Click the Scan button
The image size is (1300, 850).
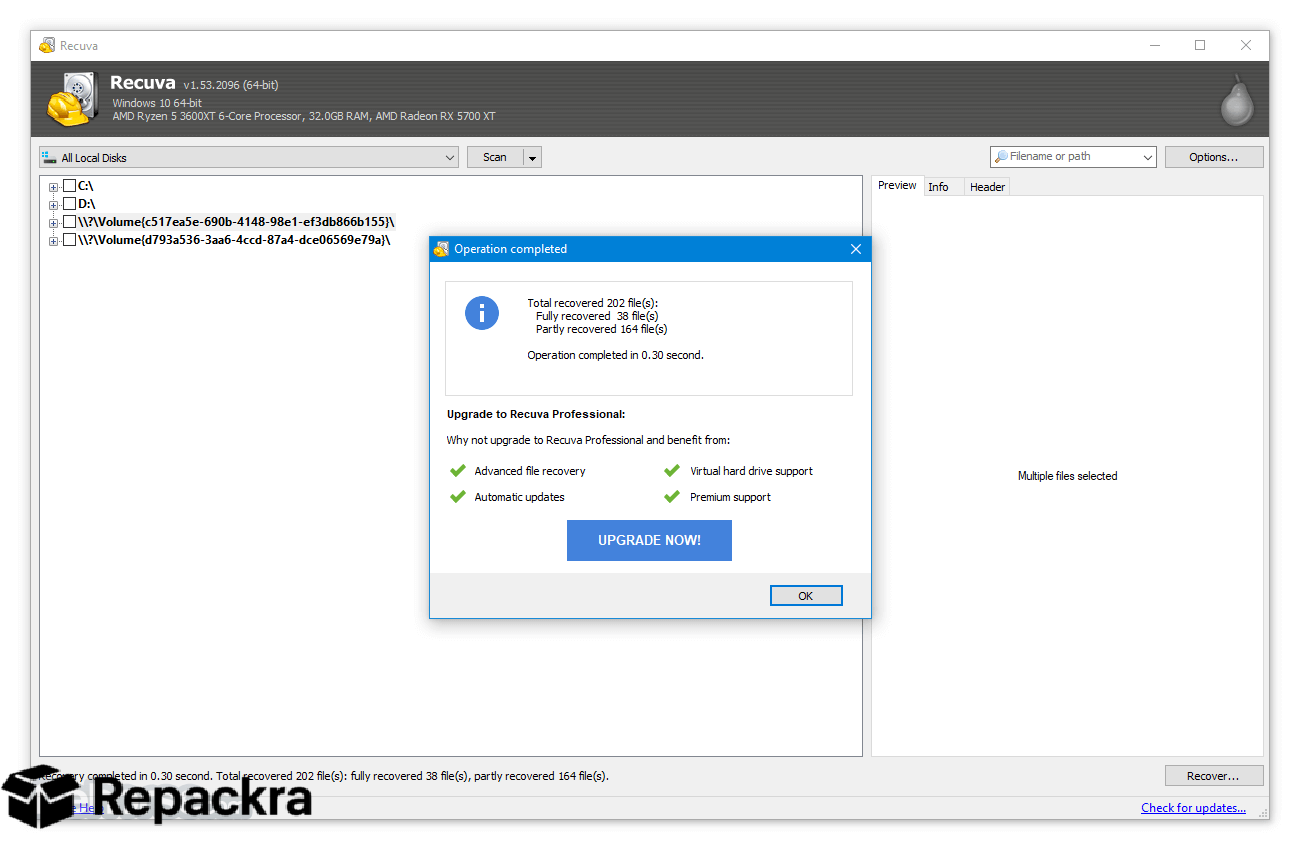coord(495,157)
